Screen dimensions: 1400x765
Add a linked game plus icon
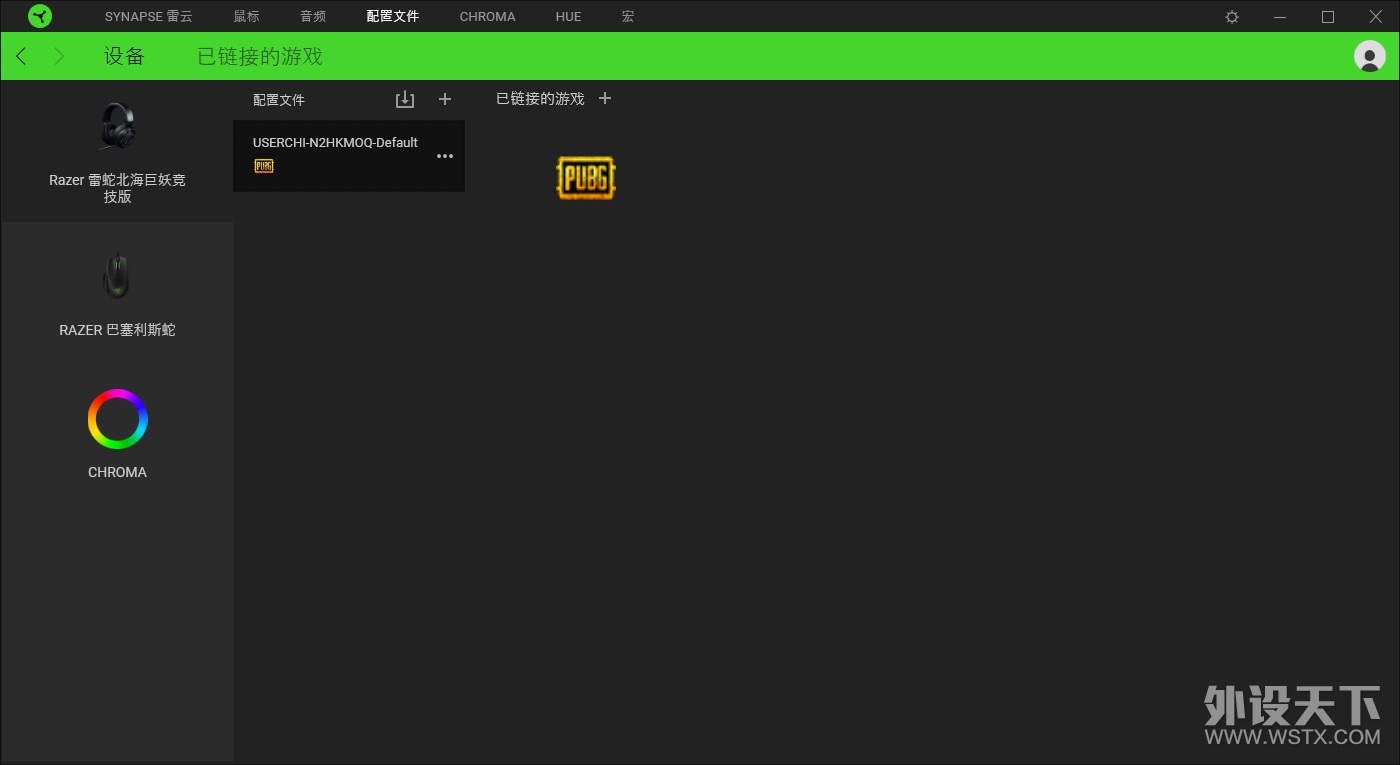pos(604,98)
